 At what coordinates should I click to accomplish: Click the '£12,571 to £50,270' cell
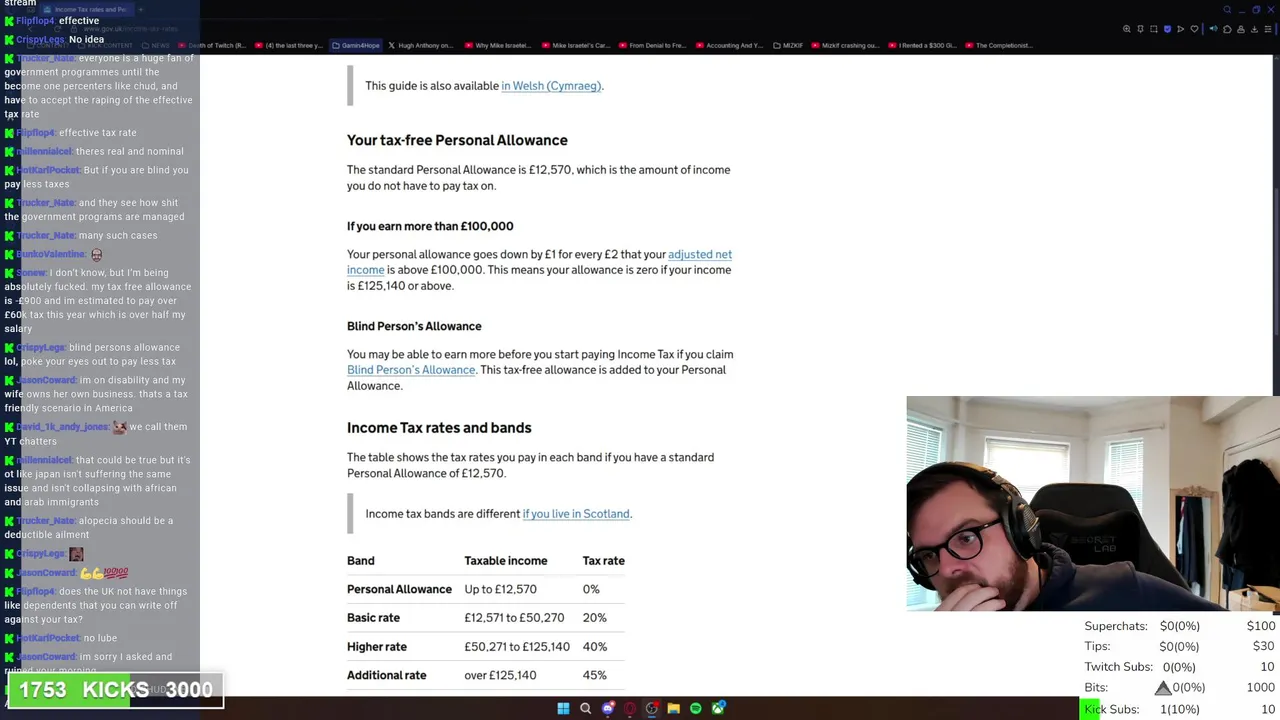514,618
